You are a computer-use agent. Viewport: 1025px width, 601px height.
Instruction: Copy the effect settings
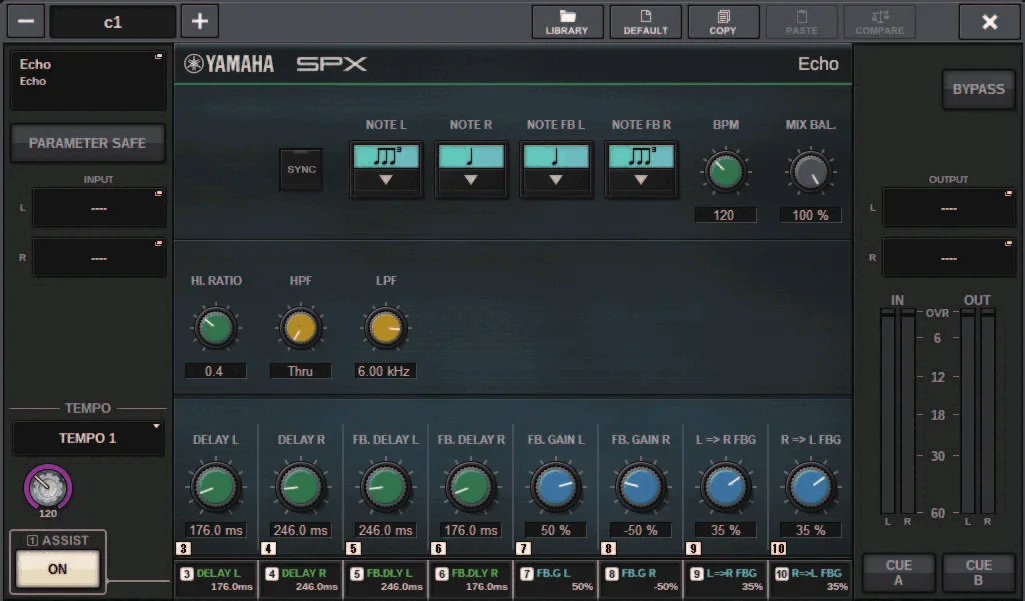(723, 22)
